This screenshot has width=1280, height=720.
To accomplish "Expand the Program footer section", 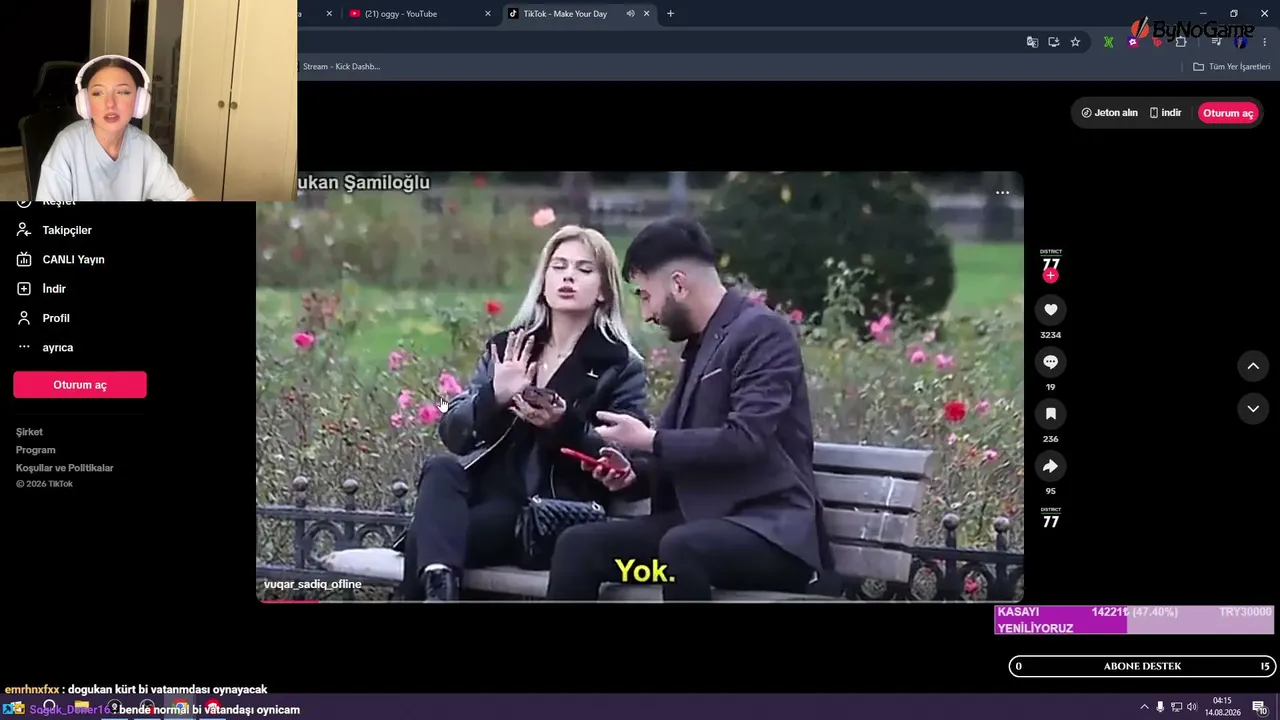I will click(35, 450).
